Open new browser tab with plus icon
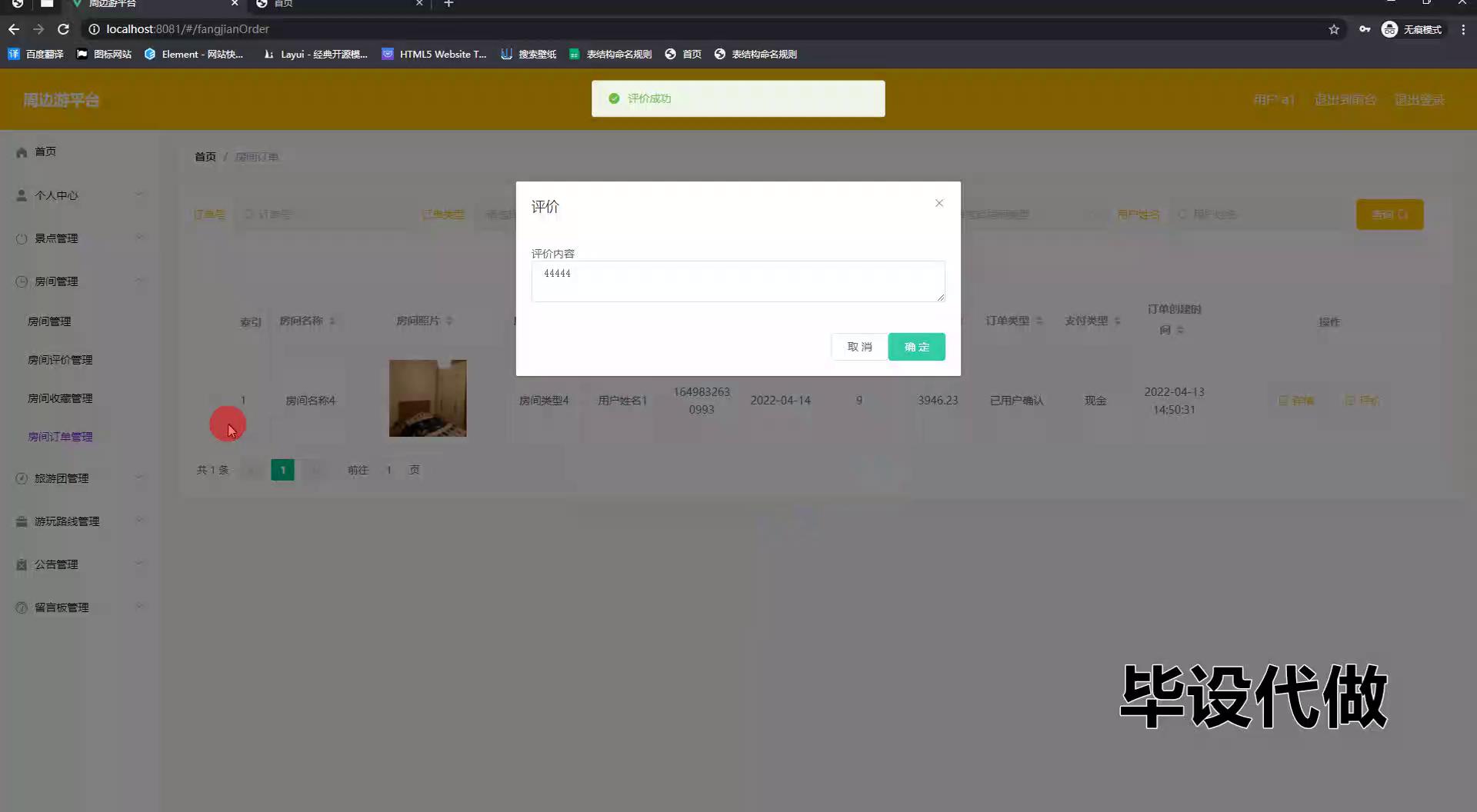This screenshot has width=1477, height=812. point(448,4)
